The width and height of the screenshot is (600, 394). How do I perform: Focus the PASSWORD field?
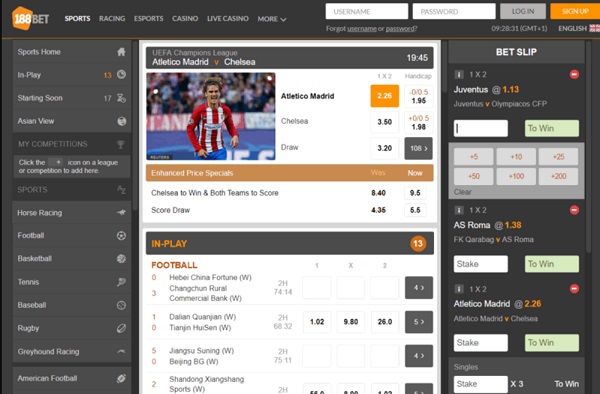454,11
